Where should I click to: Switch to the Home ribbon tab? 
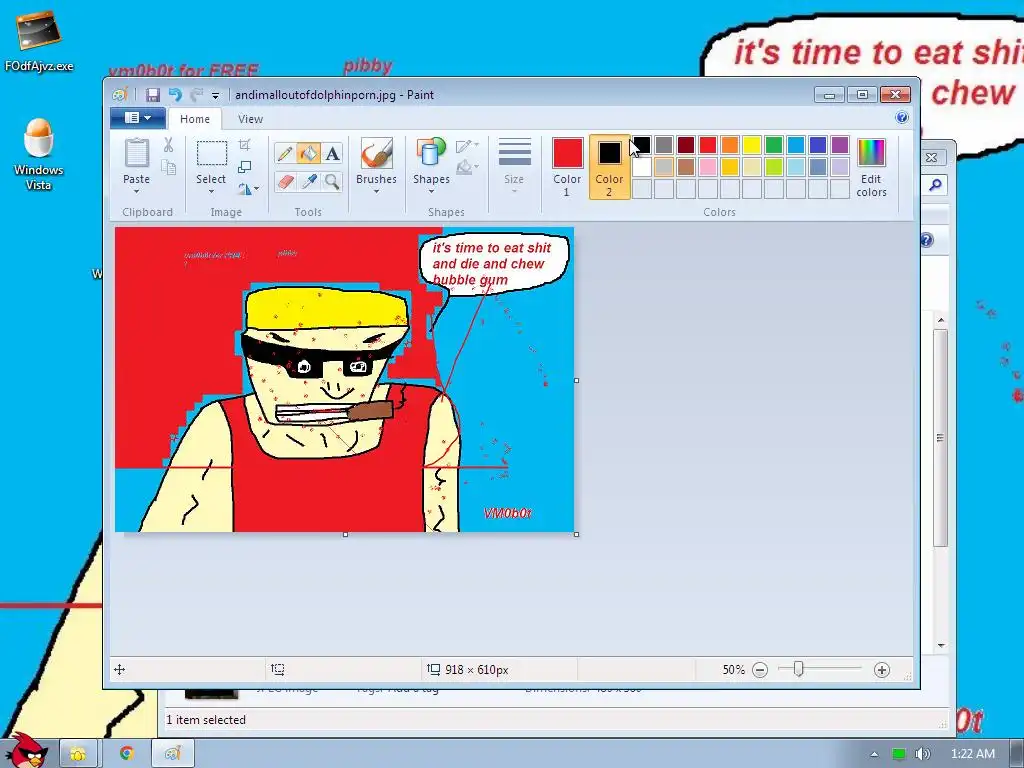(195, 119)
